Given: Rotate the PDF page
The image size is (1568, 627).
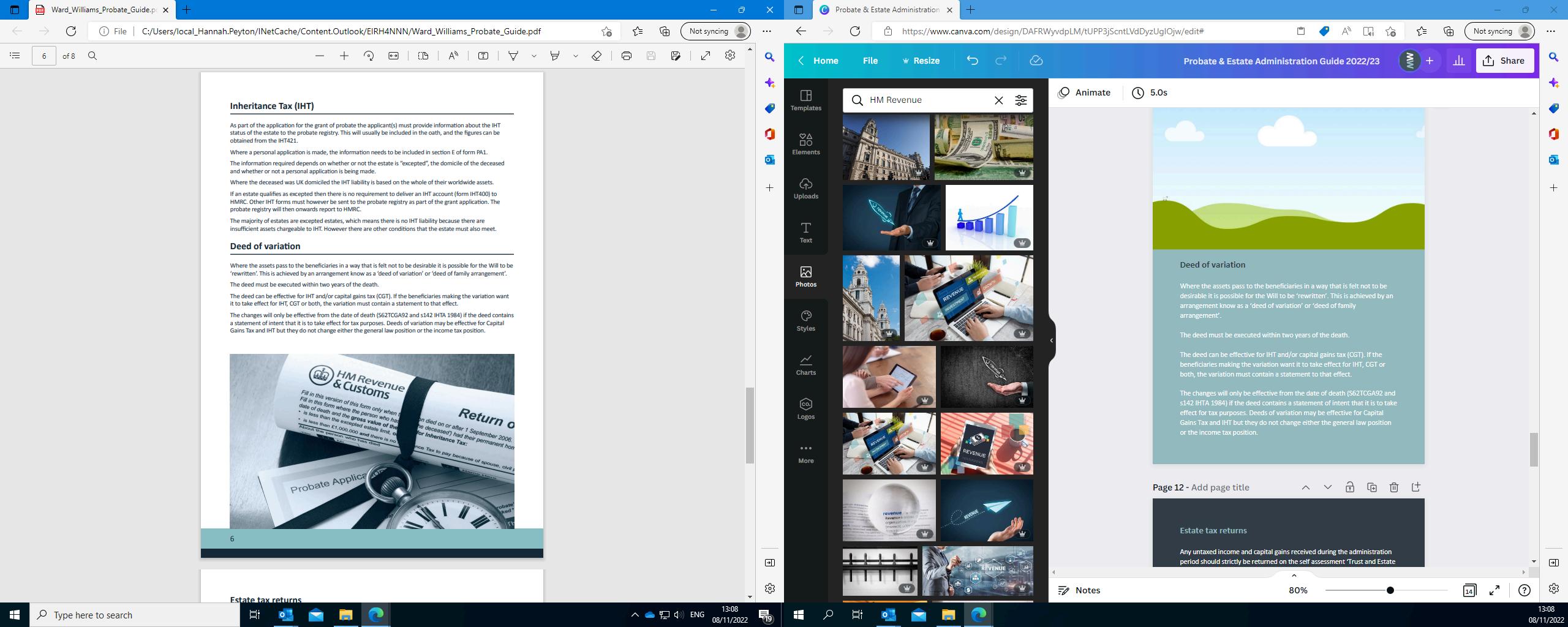Looking at the screenshot, I should tap(369, 56).
